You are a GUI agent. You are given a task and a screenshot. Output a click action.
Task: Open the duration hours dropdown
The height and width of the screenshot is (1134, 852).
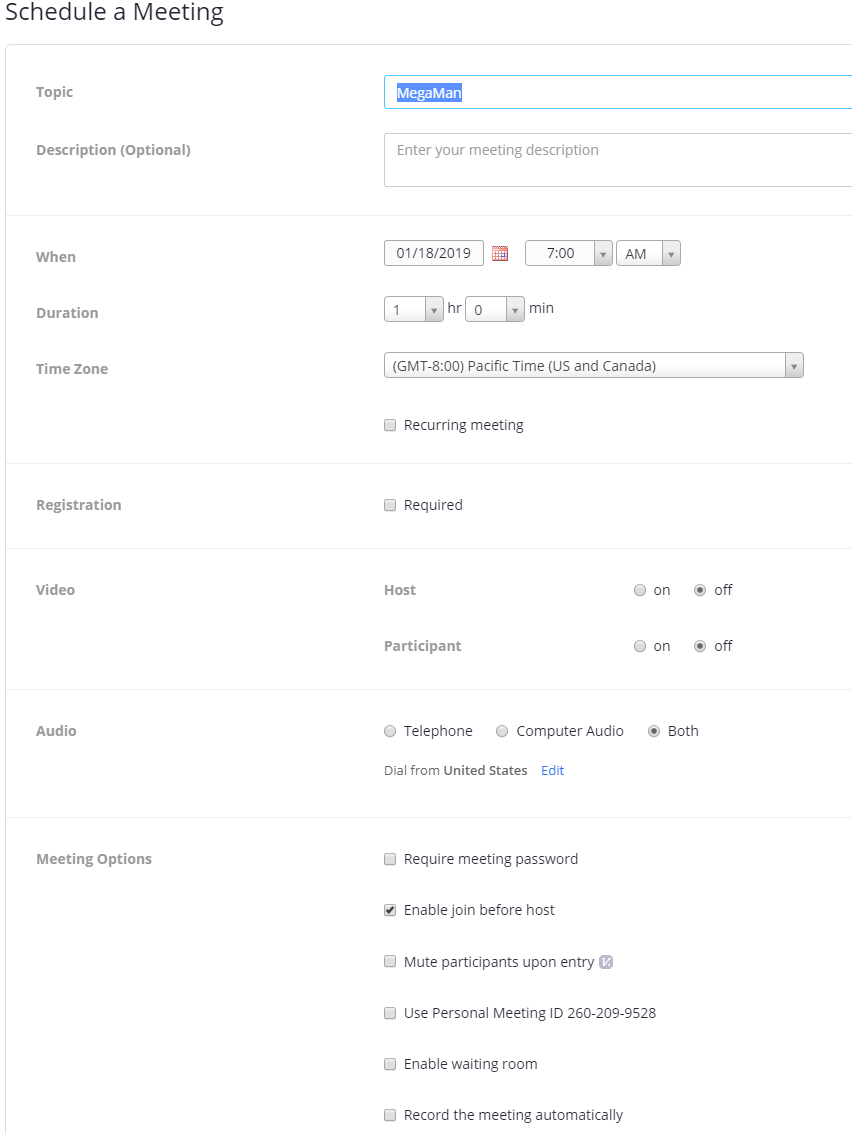coord(434,309)
